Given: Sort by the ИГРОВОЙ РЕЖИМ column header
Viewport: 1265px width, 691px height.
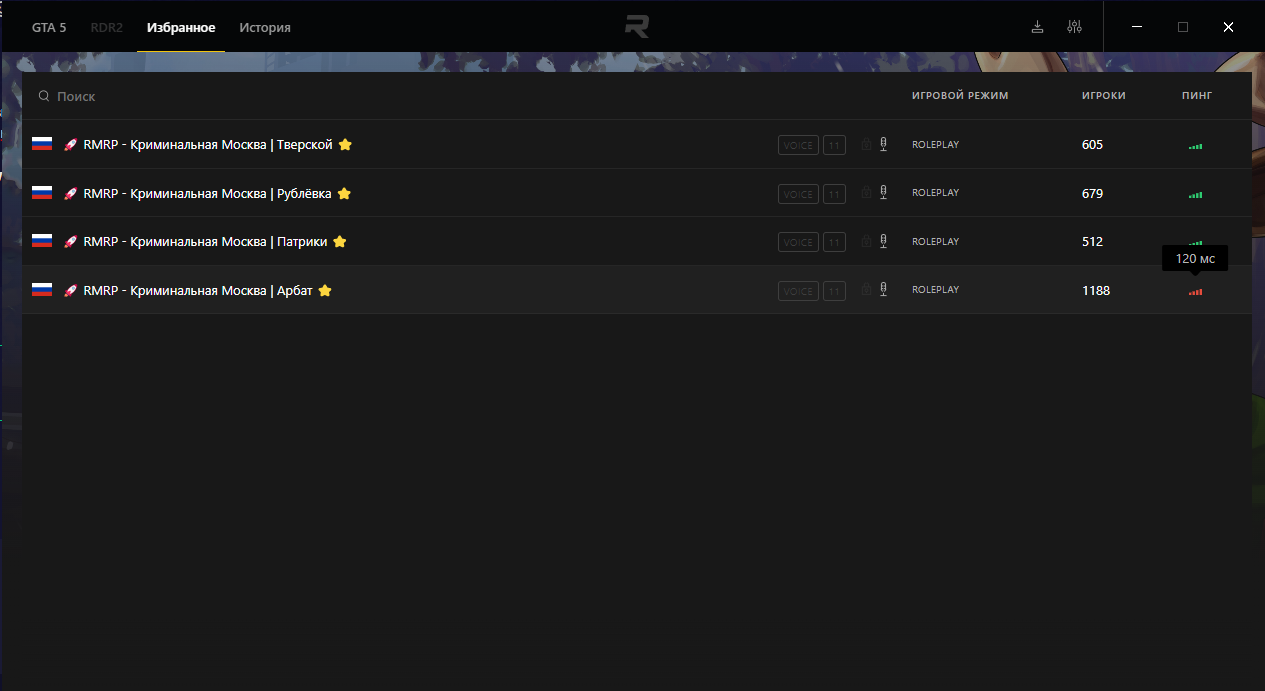Looking at the screenshot, I should click(x=960, y=96).
